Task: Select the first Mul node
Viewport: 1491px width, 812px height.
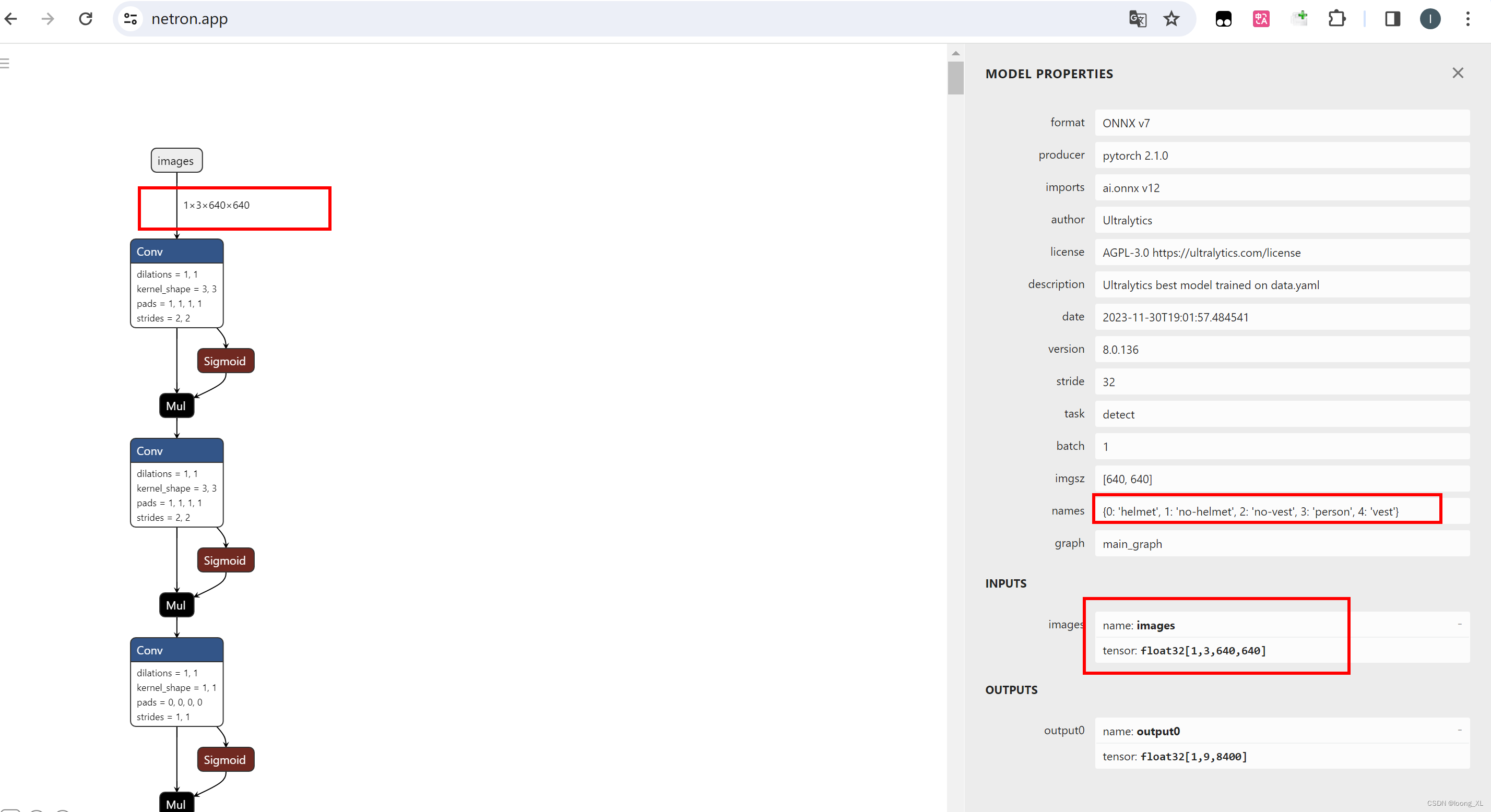Action: coord(176,405)
